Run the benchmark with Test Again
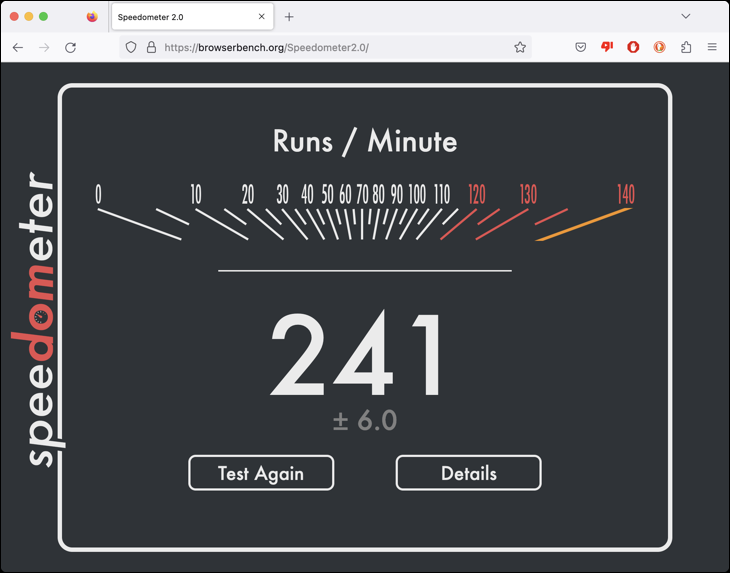Image resolution: width=730 pixels, height=573 pixels. 261,473
